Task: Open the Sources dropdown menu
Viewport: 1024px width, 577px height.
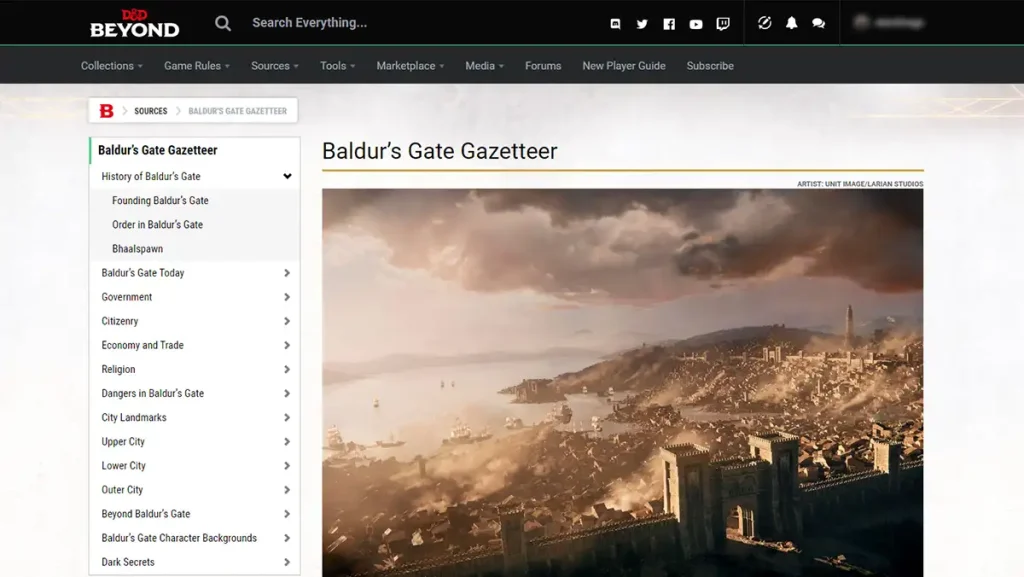Action: pyautogui.click(x=275, y=66)
